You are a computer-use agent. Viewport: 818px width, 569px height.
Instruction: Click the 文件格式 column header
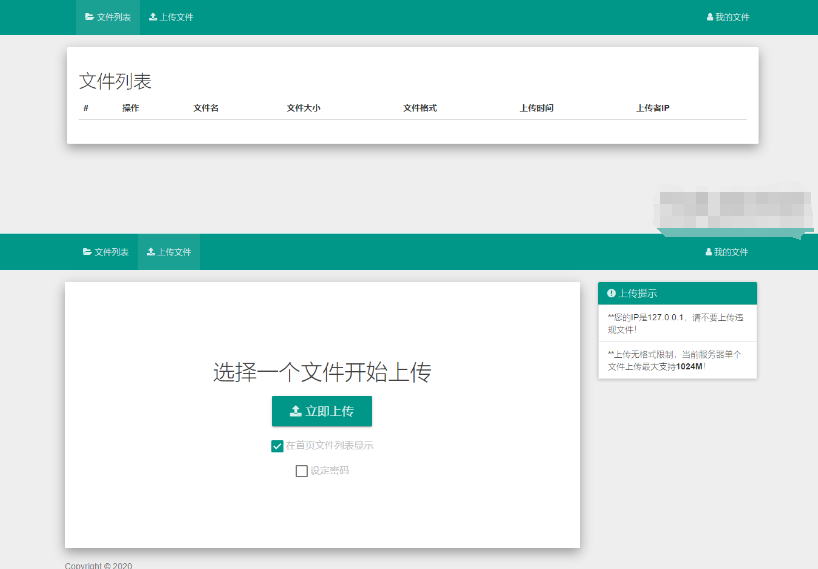coord(420,108)
